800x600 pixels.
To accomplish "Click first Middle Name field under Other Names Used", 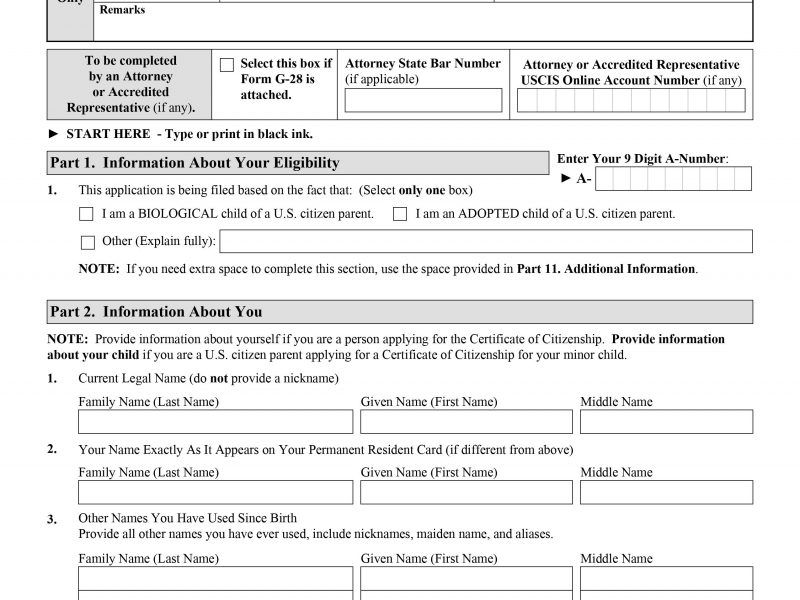I will pos(666,579).
